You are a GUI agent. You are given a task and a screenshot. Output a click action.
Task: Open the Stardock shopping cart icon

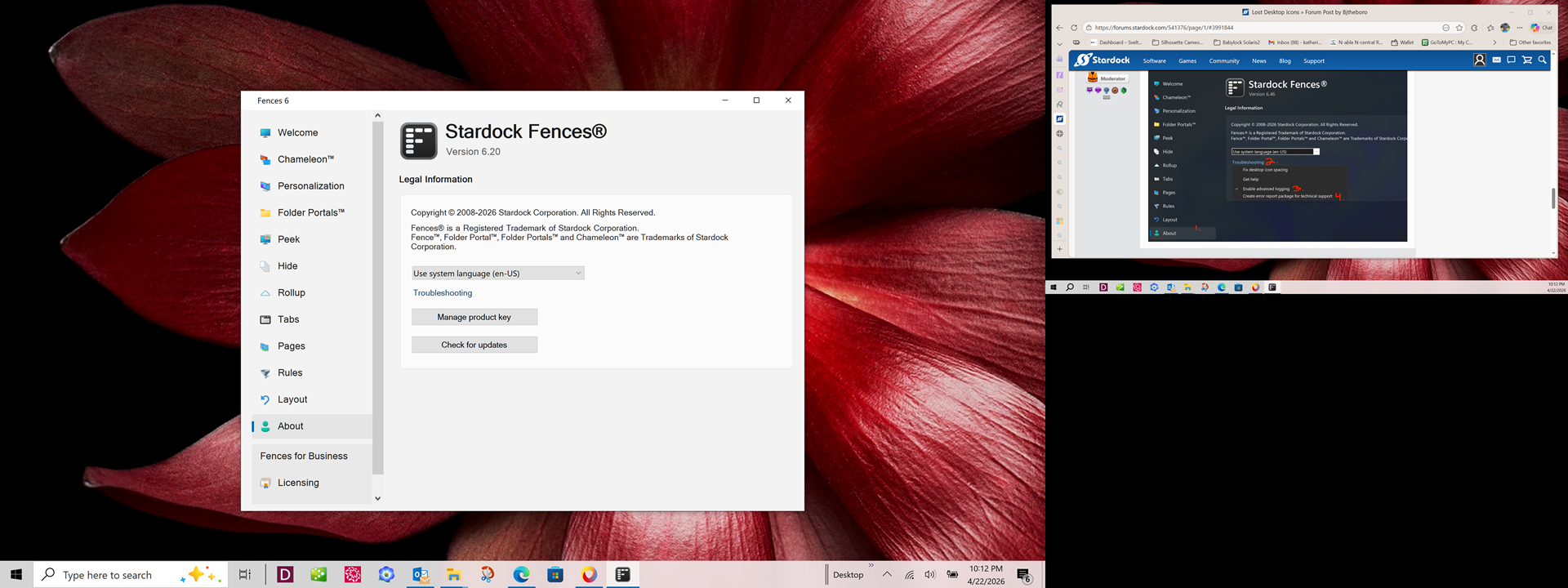click(x=1526, y=60)
